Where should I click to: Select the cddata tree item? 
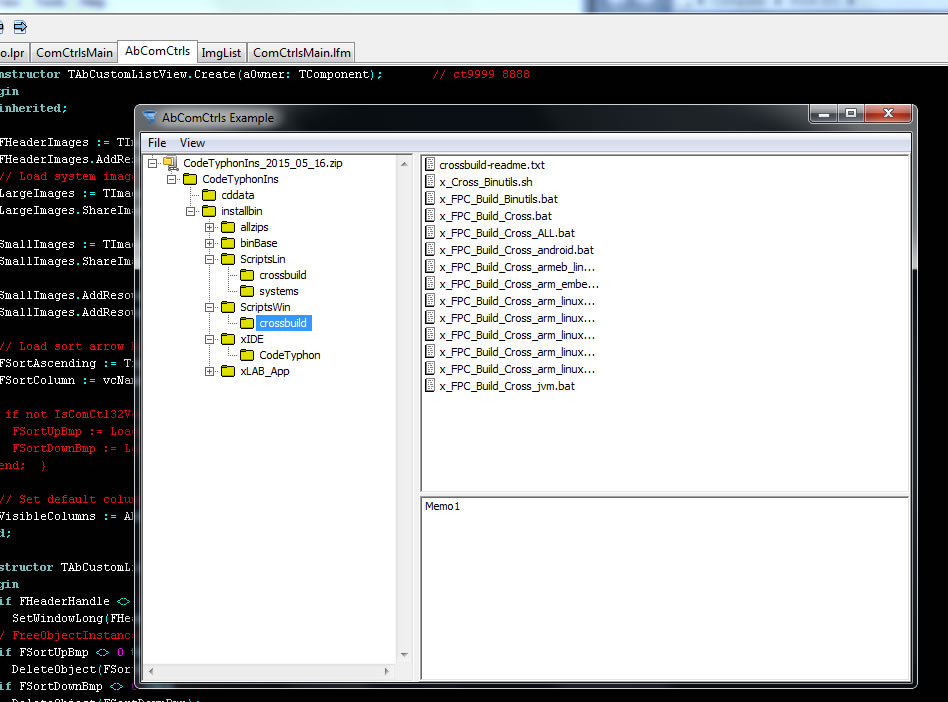pos(238,195)
